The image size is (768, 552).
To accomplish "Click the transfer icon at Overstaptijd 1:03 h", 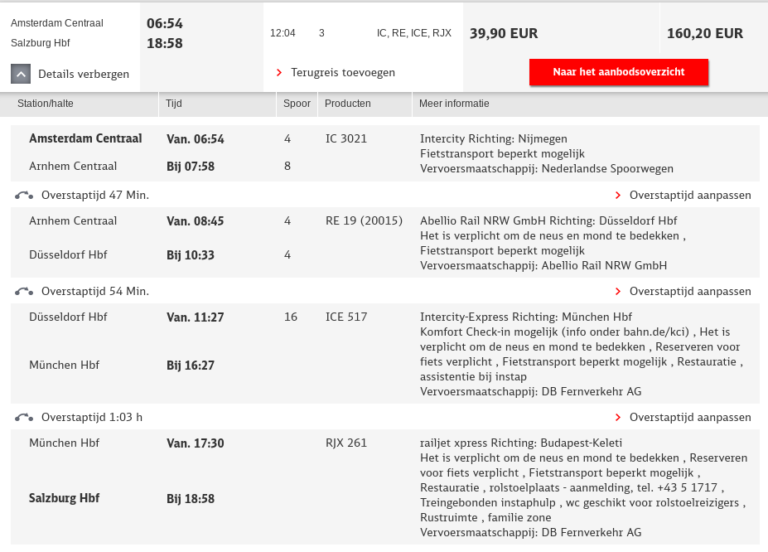I will (23, 417).
